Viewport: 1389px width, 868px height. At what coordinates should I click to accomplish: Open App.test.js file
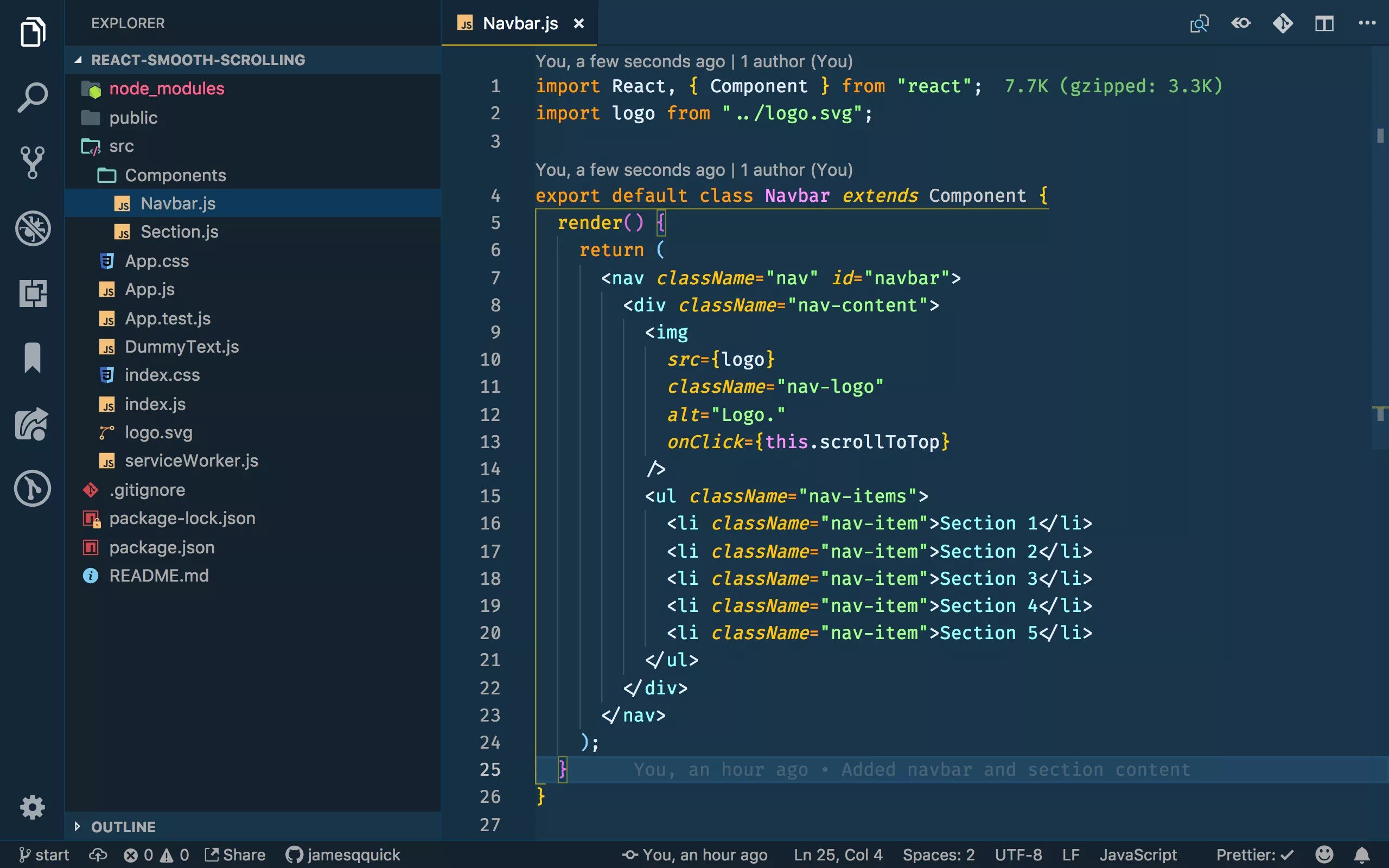pyautogui.click(x=252, y=318)
